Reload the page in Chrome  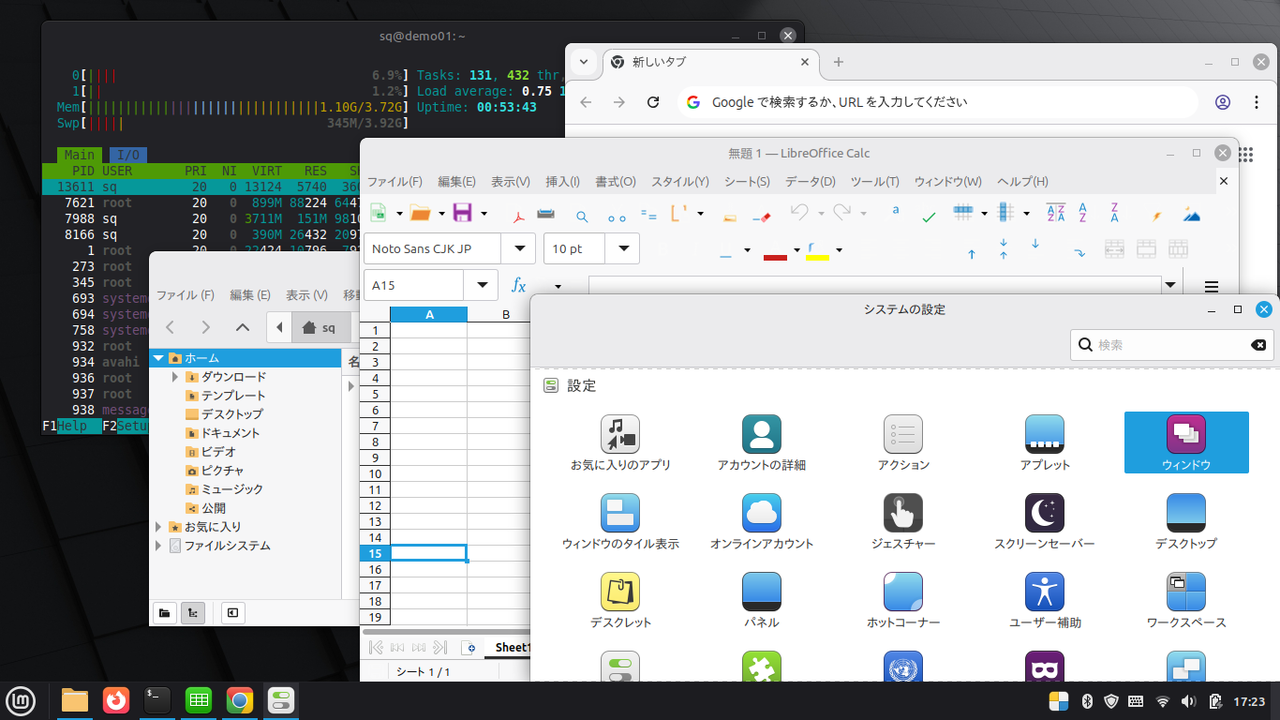(x=653, y=101)
